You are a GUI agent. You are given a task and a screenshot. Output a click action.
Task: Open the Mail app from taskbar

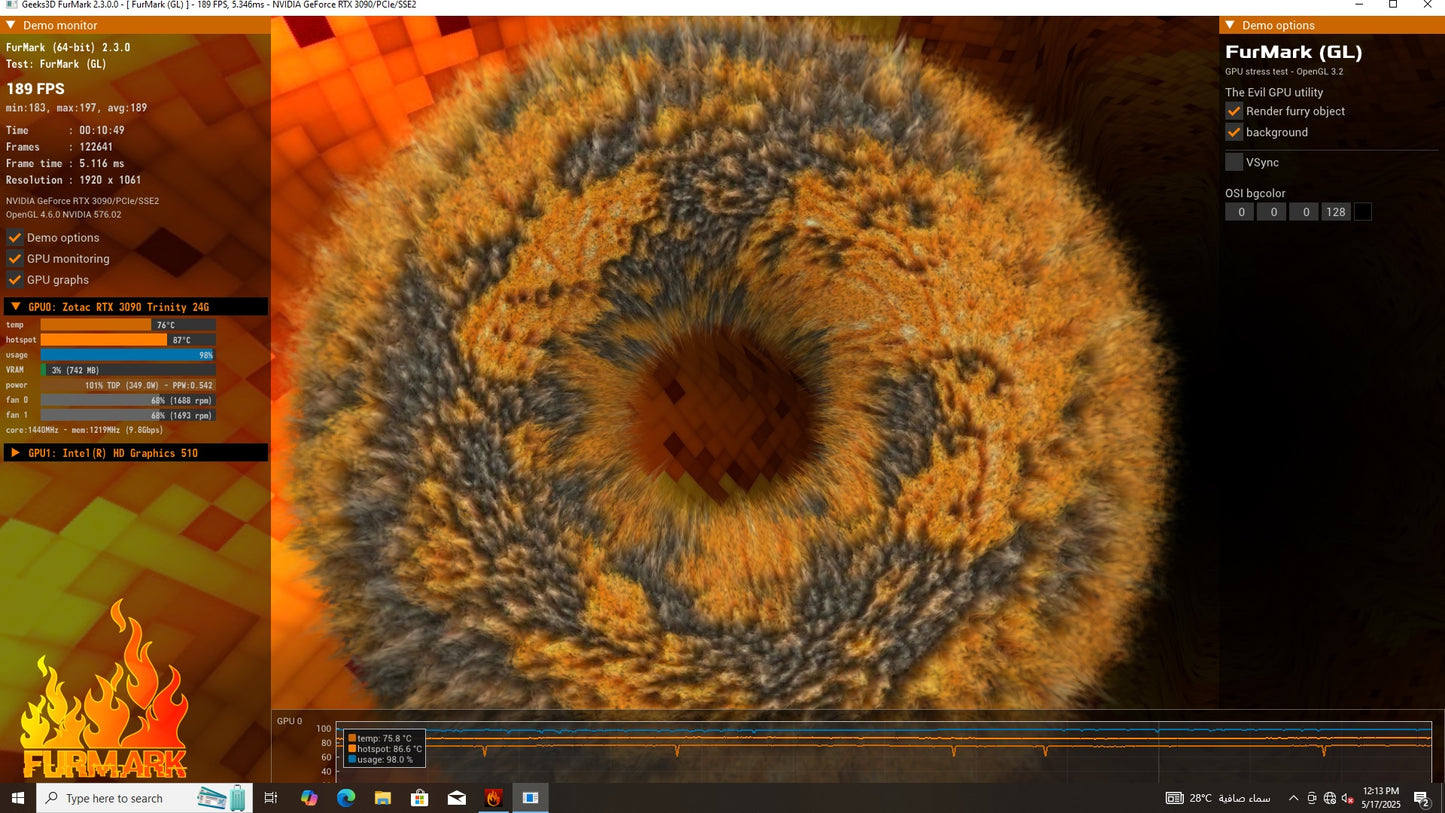(x=457, y=798)
